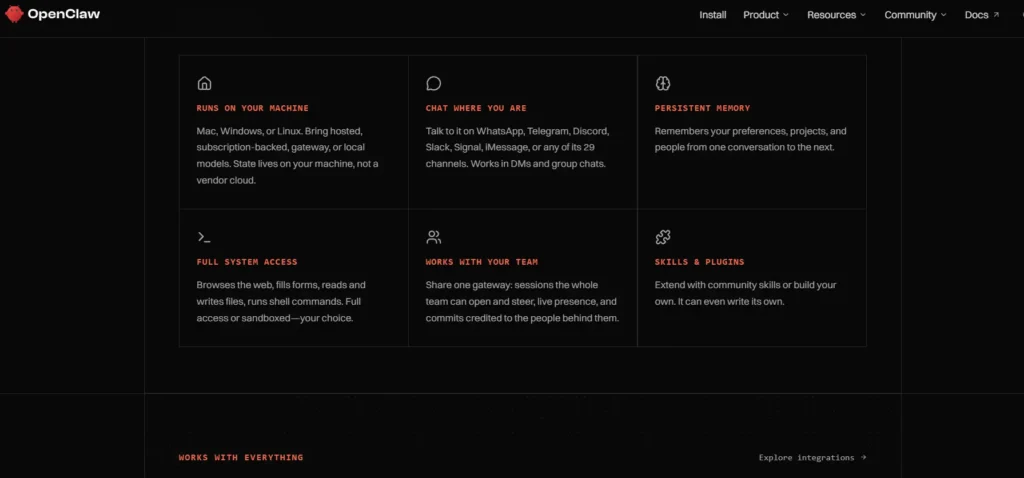
Task: Click the house icon above Runs On Your Machine
Action: pyautogui.click(x=204, y=84)
